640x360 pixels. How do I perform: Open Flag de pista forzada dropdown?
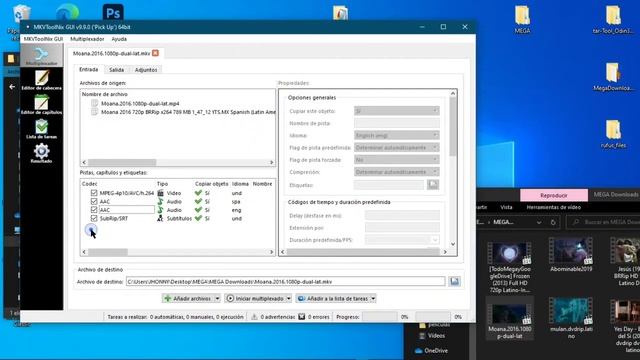[x=396, y=160]
